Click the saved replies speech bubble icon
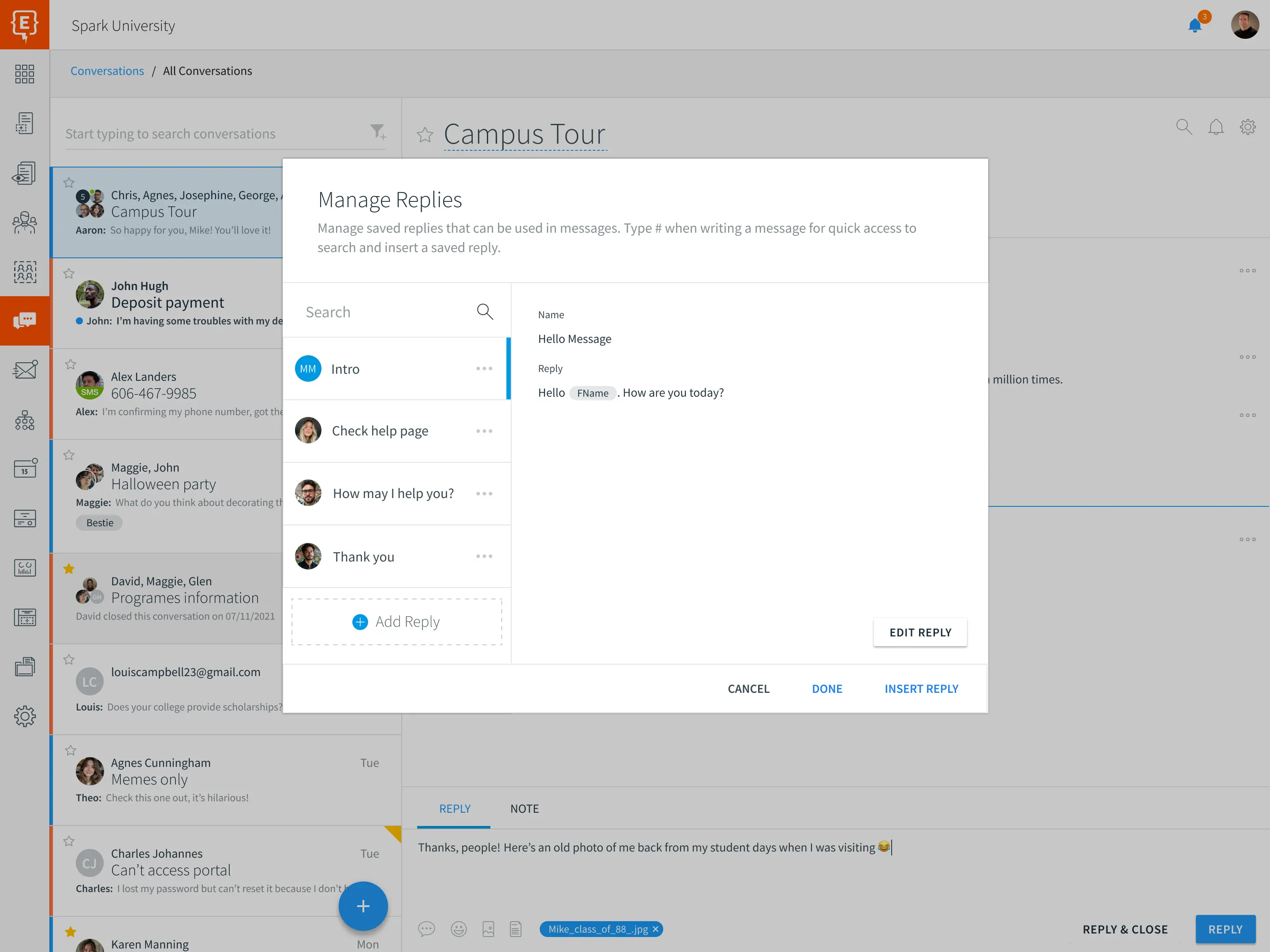 [426, 929]
